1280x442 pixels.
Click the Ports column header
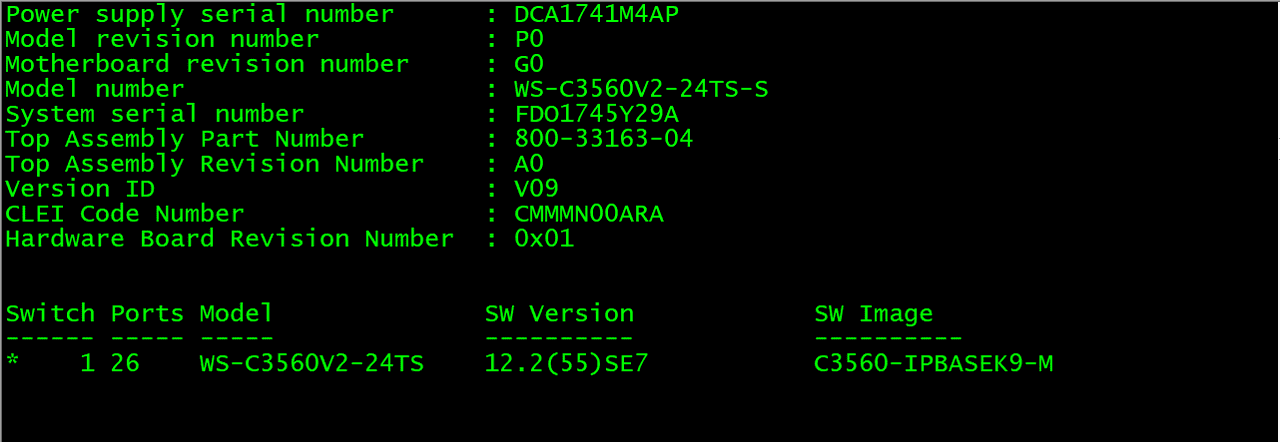[147, 314]
